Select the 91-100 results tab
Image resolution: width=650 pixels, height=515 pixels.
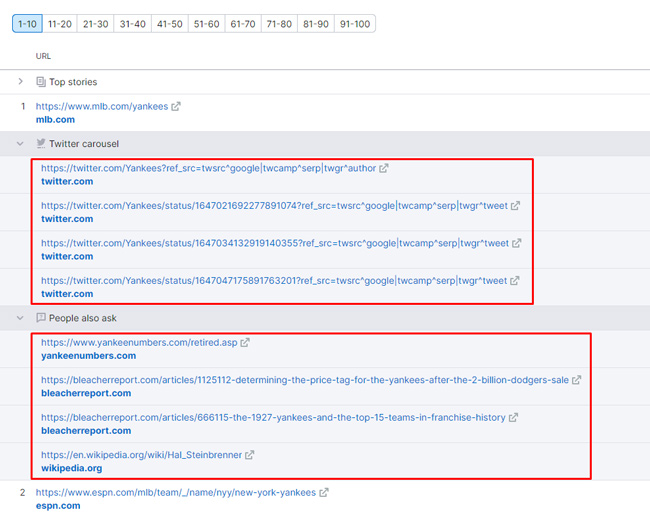pyautogui.click(x=354, y=24)
